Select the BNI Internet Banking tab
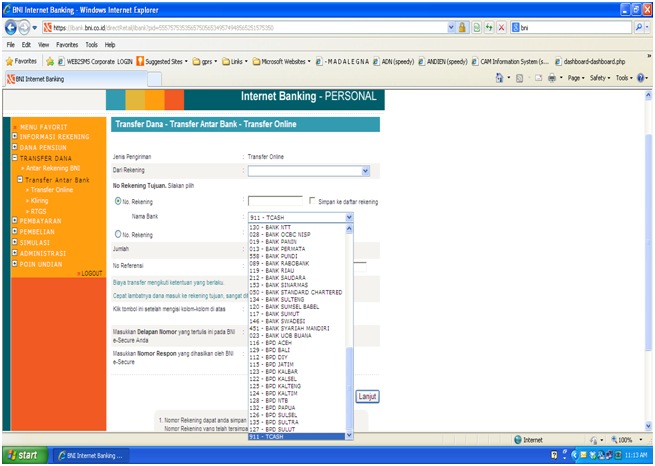 (x=75, y=79)
